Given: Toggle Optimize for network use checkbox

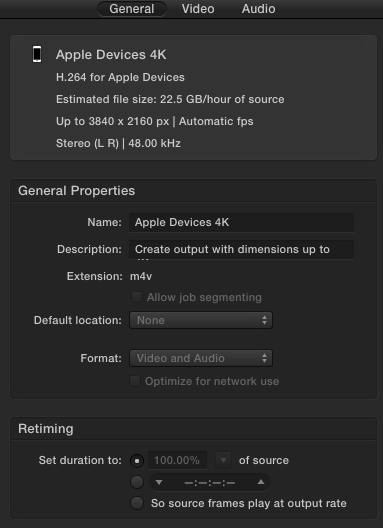Looking at the screenshot, I should click(135, 381).
